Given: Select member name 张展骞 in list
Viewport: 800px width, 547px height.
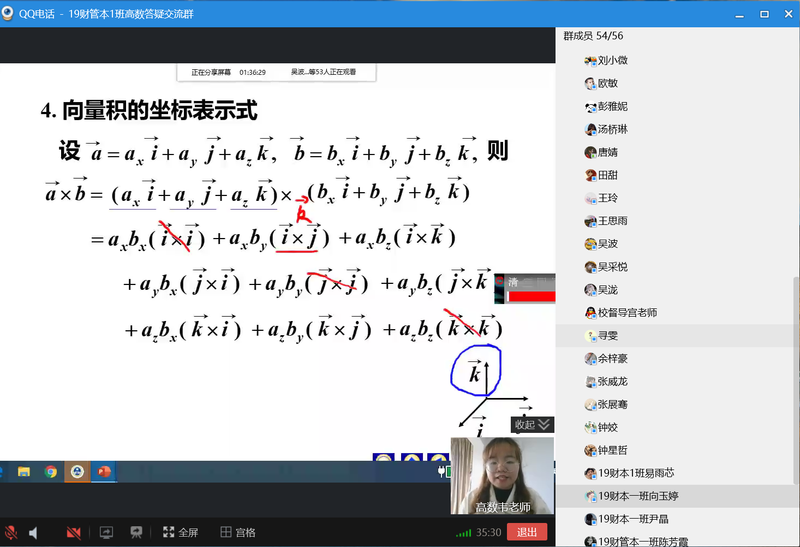Looking at the screenshot, I should click(x=613, y=404).
